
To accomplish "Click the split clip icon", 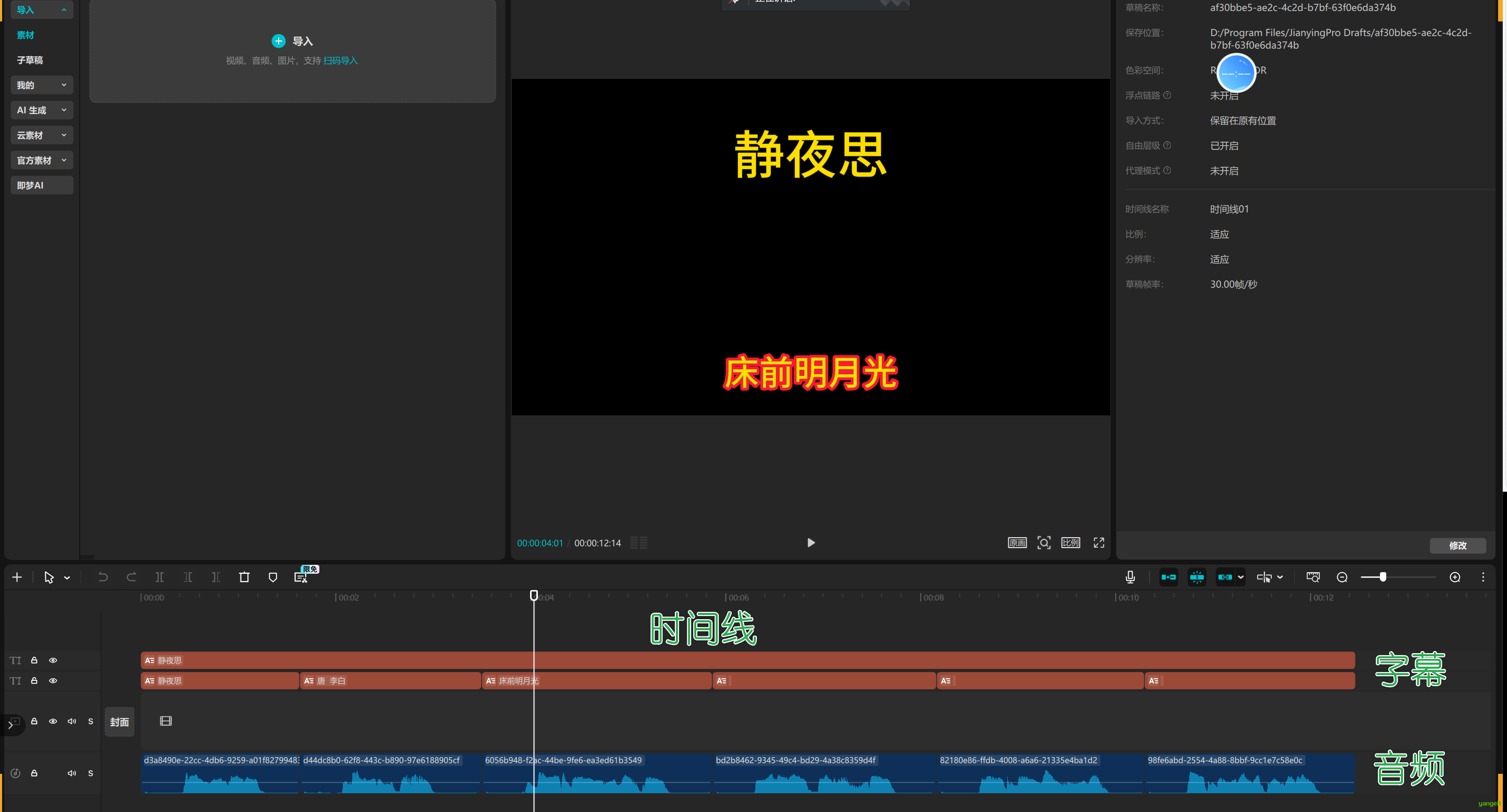I will pyautogui.click(x=159, y=577).
